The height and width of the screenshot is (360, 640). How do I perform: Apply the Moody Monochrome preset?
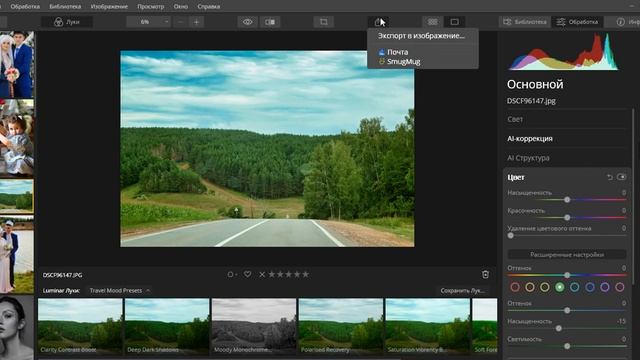pos(254,326)
